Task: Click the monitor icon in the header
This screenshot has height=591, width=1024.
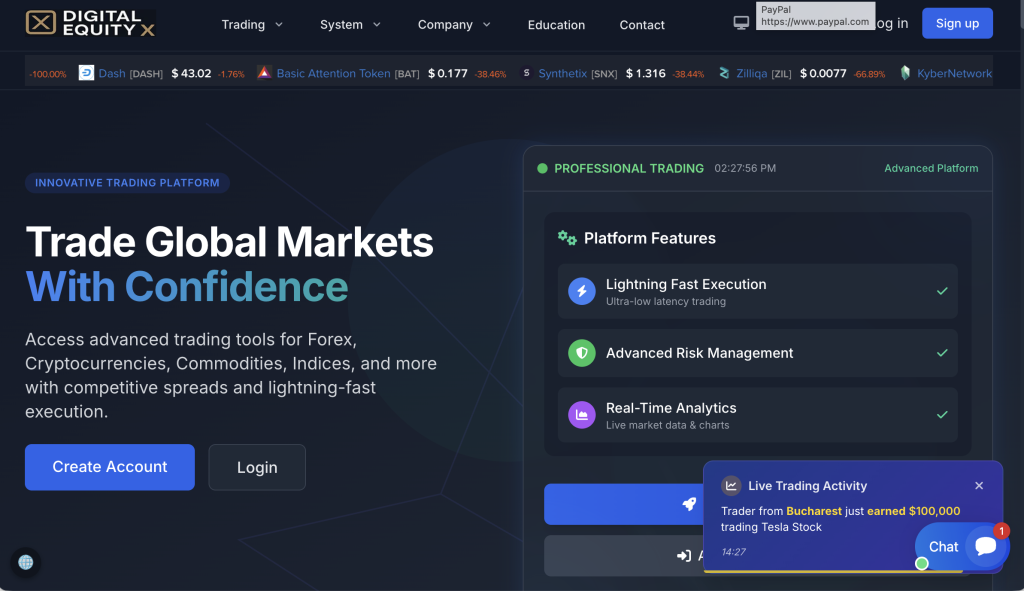Action: [741, 23]
